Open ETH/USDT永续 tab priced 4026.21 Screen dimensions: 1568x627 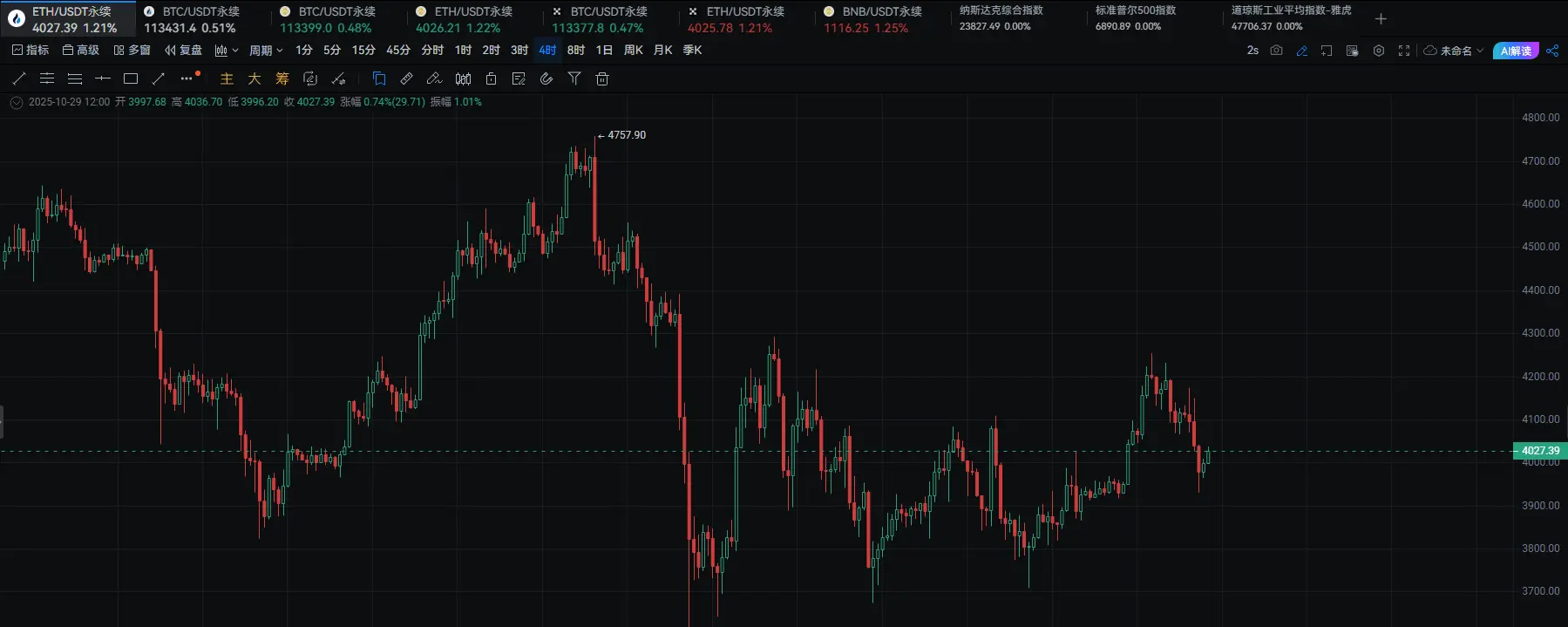pos(476,19)
